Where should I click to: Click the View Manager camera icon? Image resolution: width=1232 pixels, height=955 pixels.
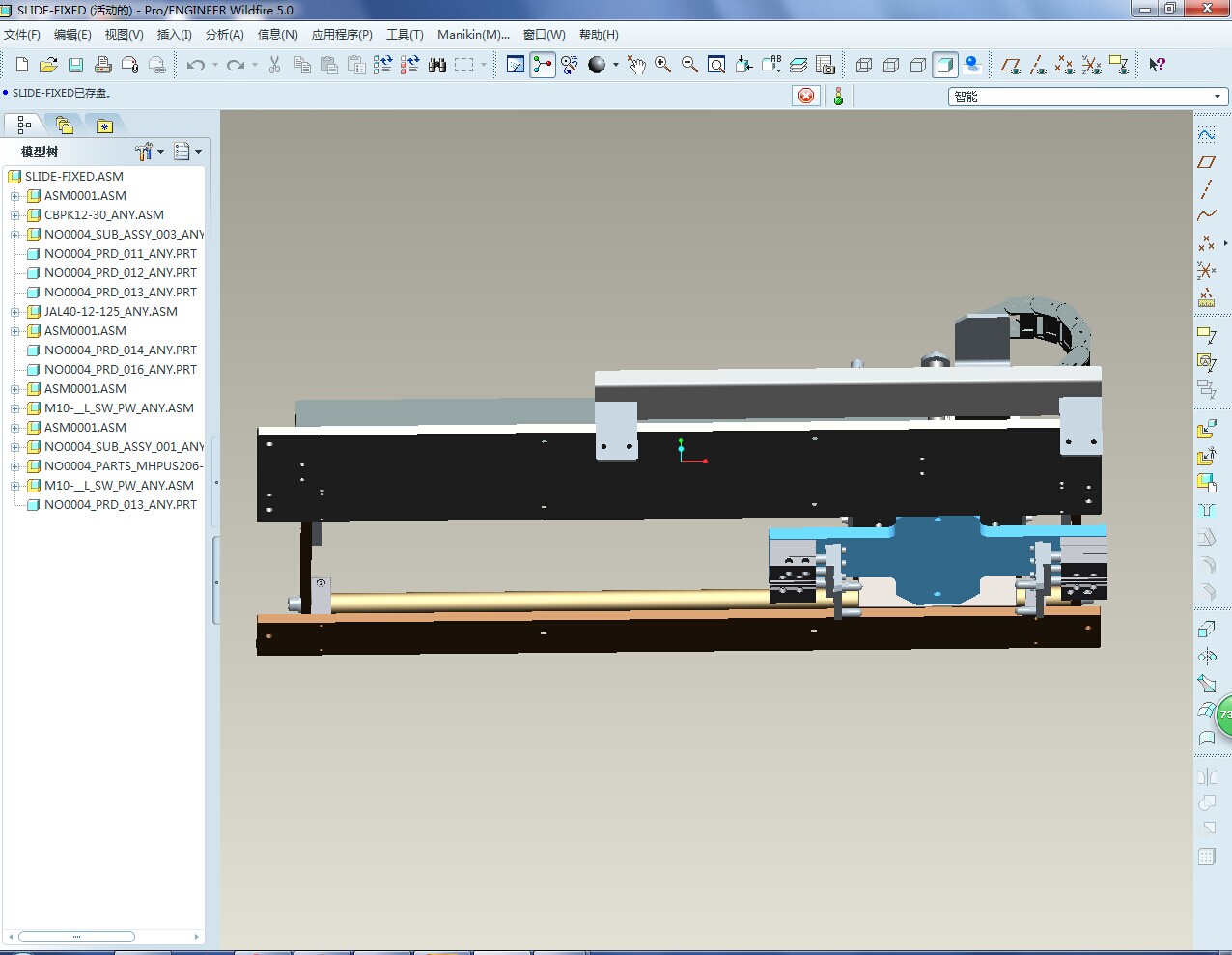pos(826,65)
